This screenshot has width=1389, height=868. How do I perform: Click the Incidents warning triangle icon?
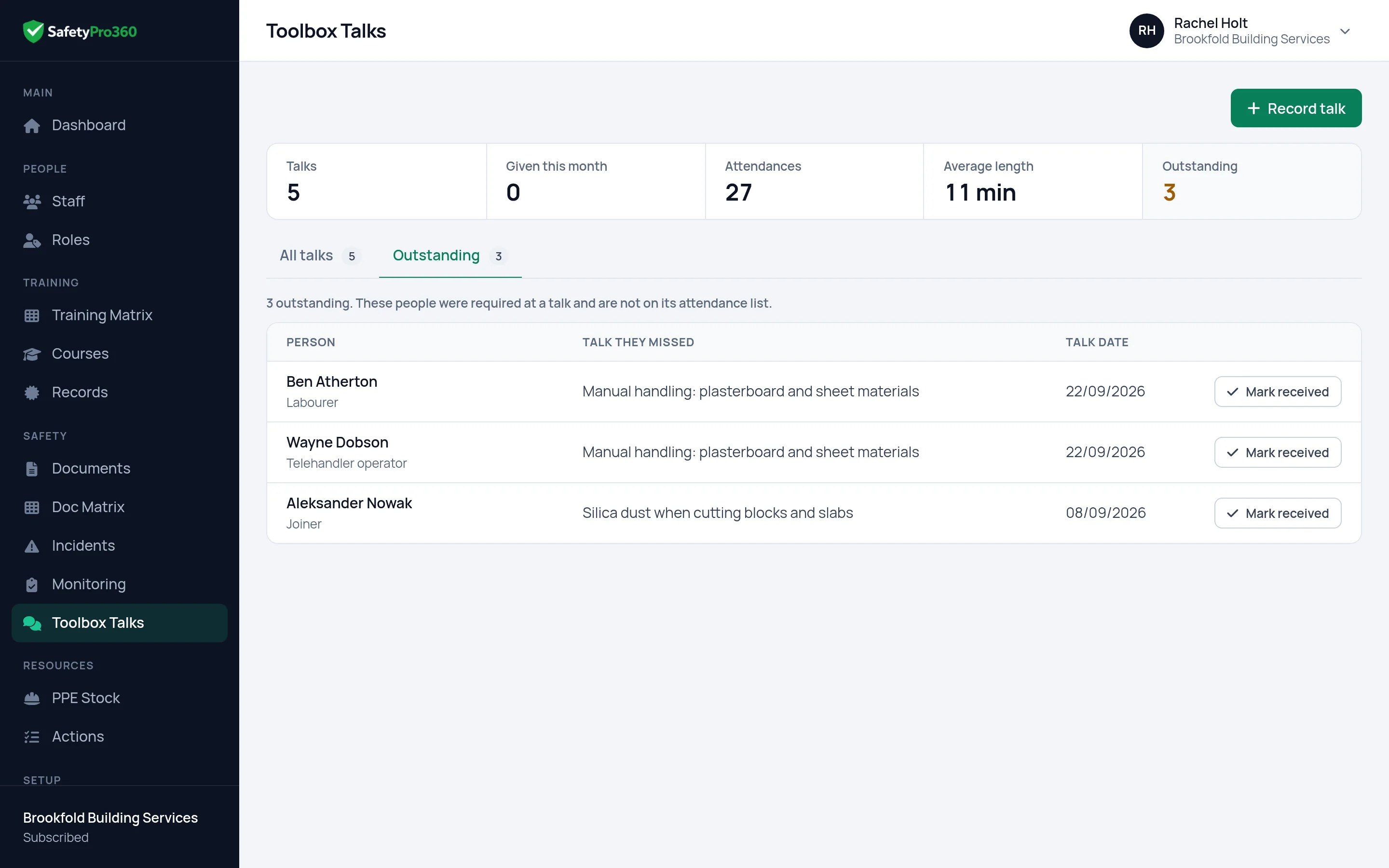point(32,546)
